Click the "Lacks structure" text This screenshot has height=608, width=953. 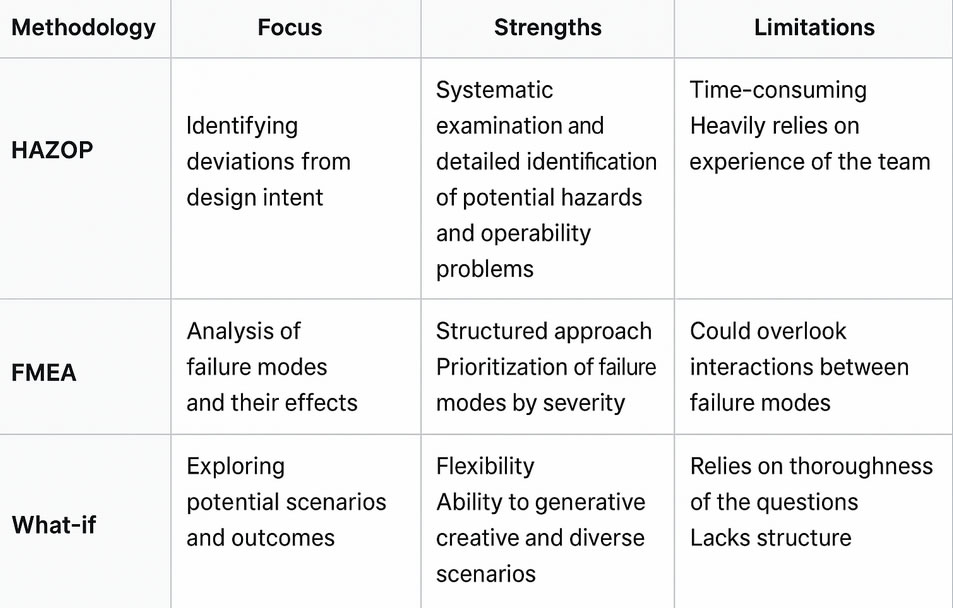point(770,538)
